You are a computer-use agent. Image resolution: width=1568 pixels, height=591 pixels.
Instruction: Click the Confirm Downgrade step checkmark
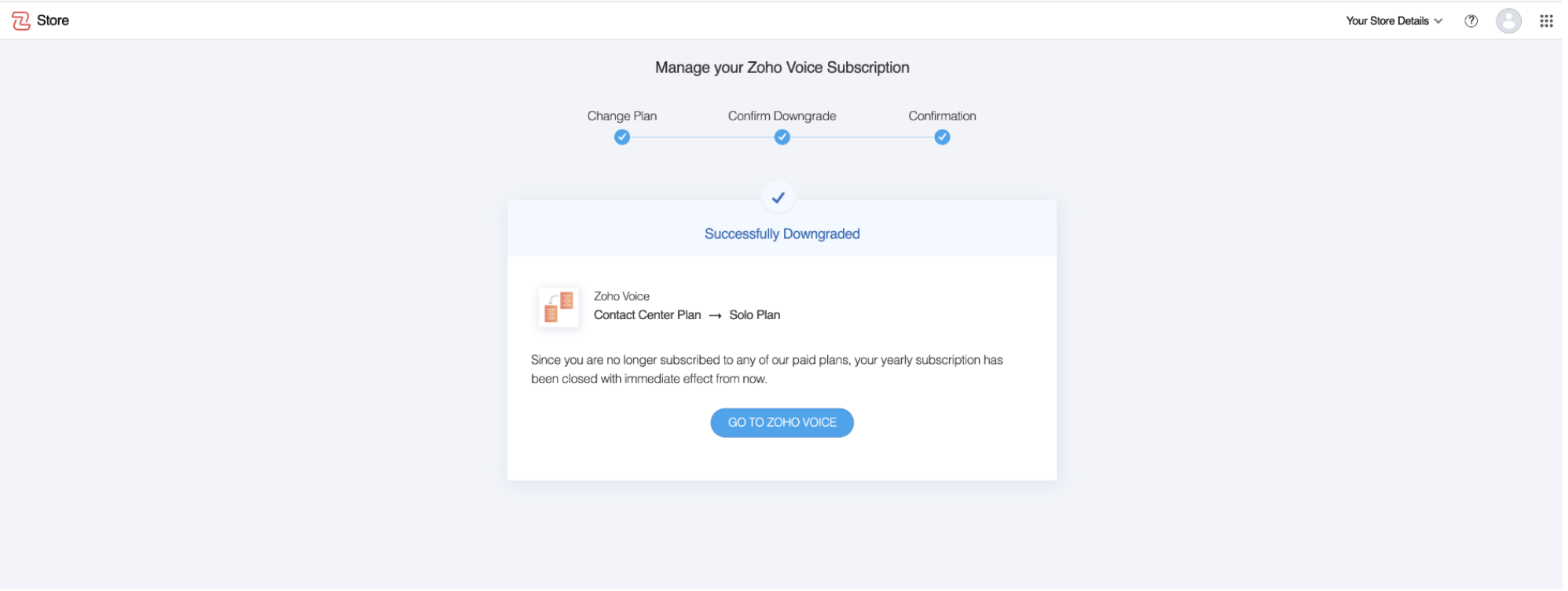(x=782, y=138)
